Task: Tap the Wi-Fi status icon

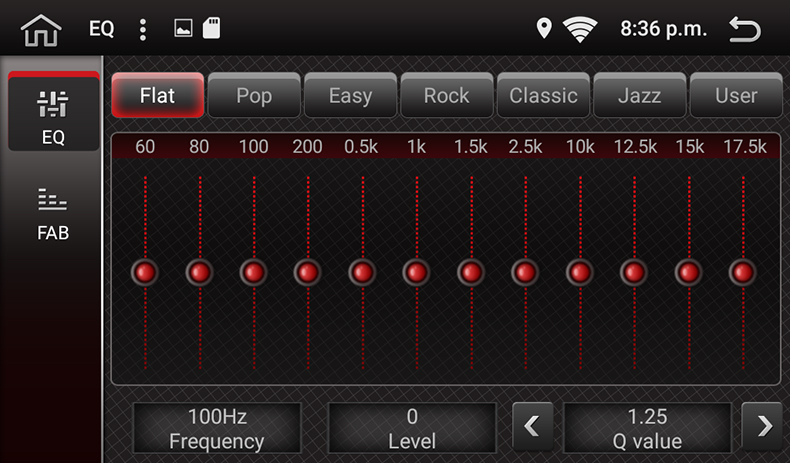Action: click(x=579, y=29)
